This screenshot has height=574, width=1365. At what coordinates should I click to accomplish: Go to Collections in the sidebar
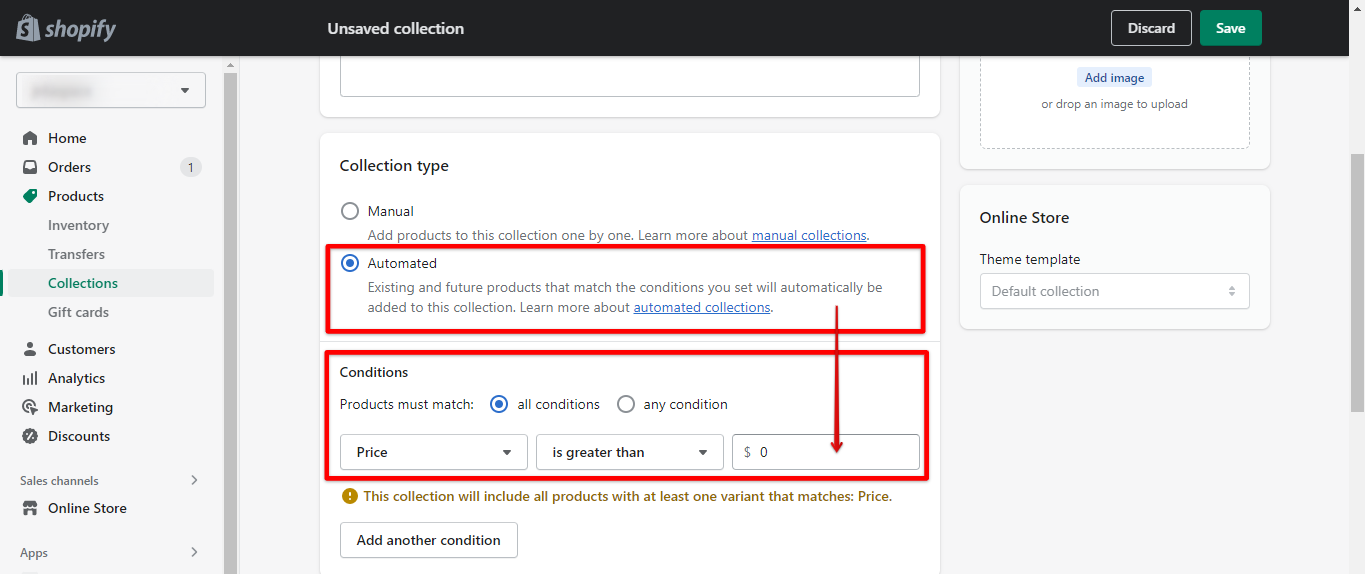pyautogui.click(x=83, y=283)
